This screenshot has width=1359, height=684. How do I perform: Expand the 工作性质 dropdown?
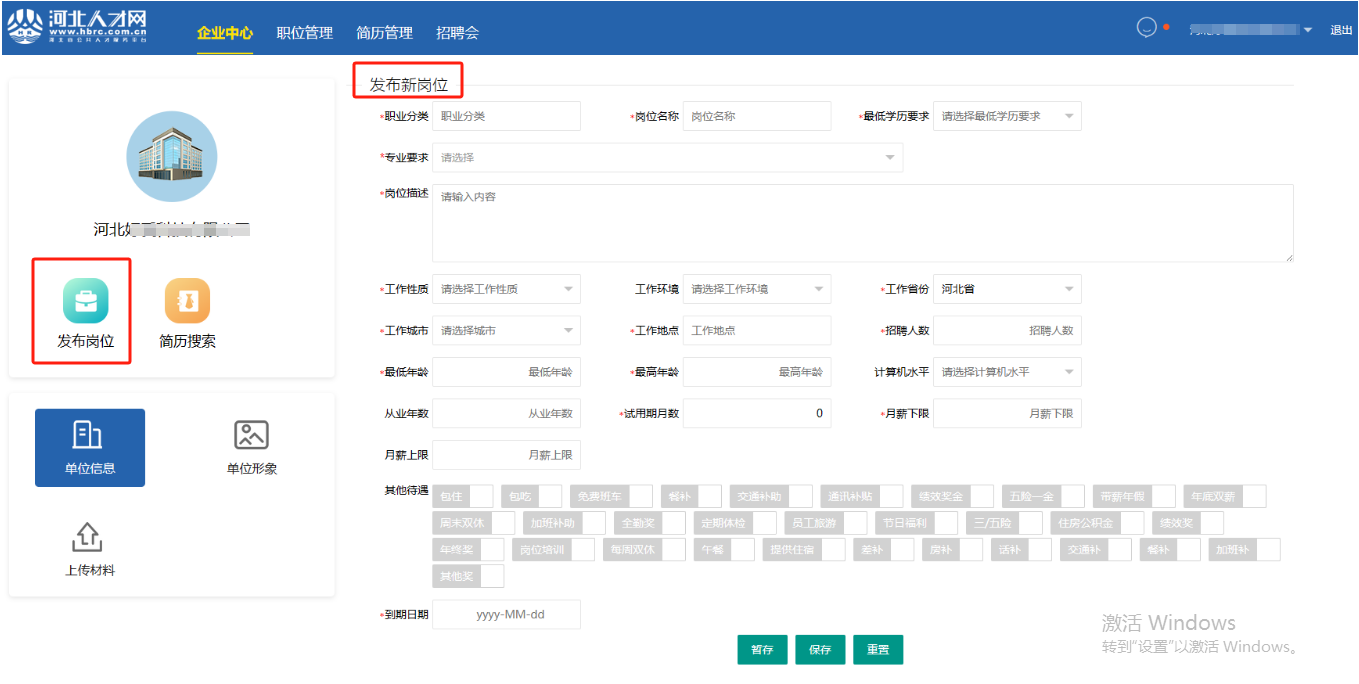[506, 289]
